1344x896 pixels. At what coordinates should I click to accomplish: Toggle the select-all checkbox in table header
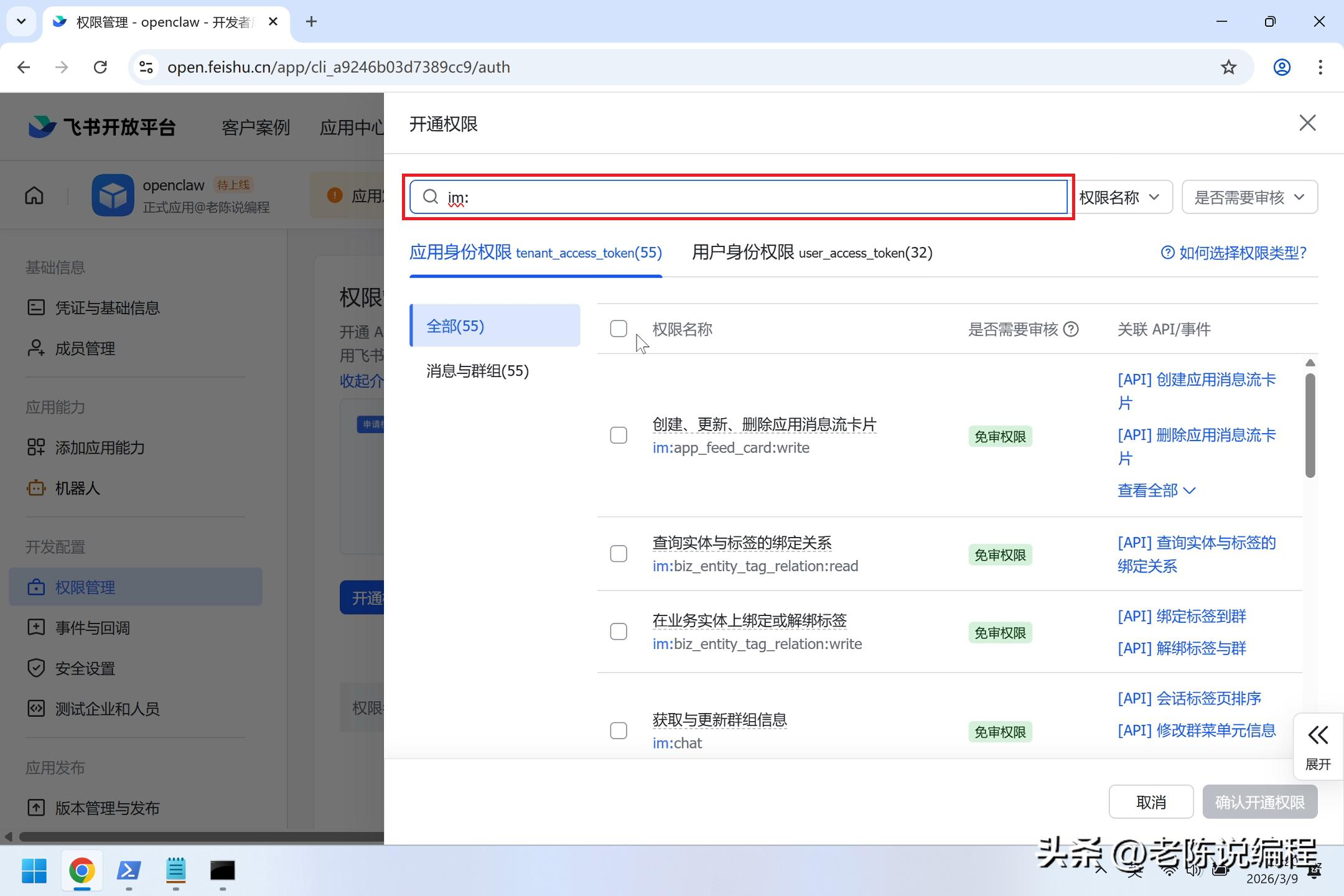618,329
